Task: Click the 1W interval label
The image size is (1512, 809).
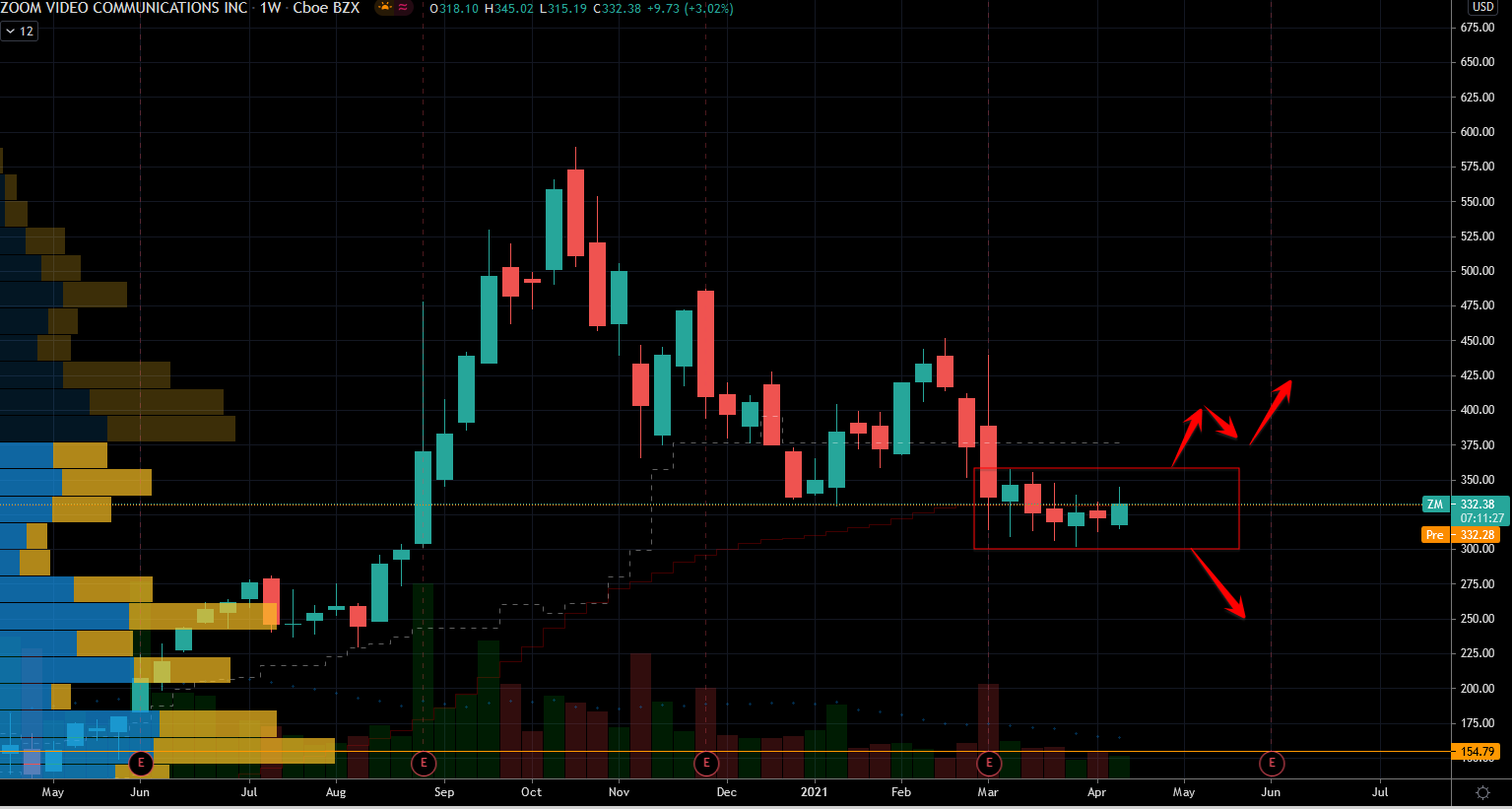Action: 271,8
